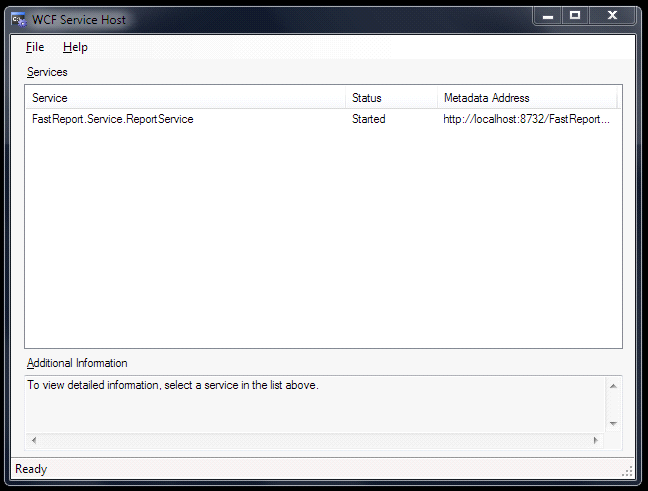Click the empty area of the Services list

click(323, 238)
